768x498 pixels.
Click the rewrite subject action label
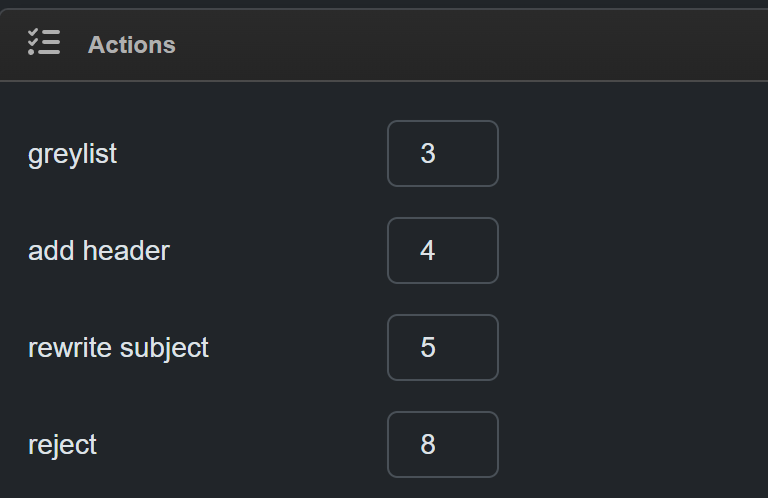pyautogui.click(x=118, y=348)
